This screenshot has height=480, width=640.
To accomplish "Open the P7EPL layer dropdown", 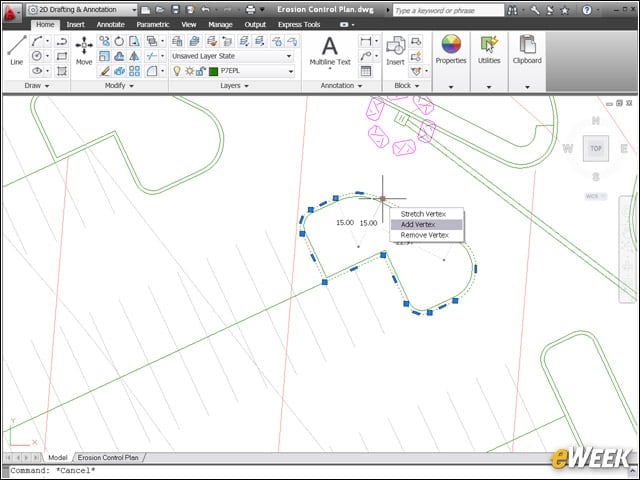I will pyautogui.click(x=290, y=71).
